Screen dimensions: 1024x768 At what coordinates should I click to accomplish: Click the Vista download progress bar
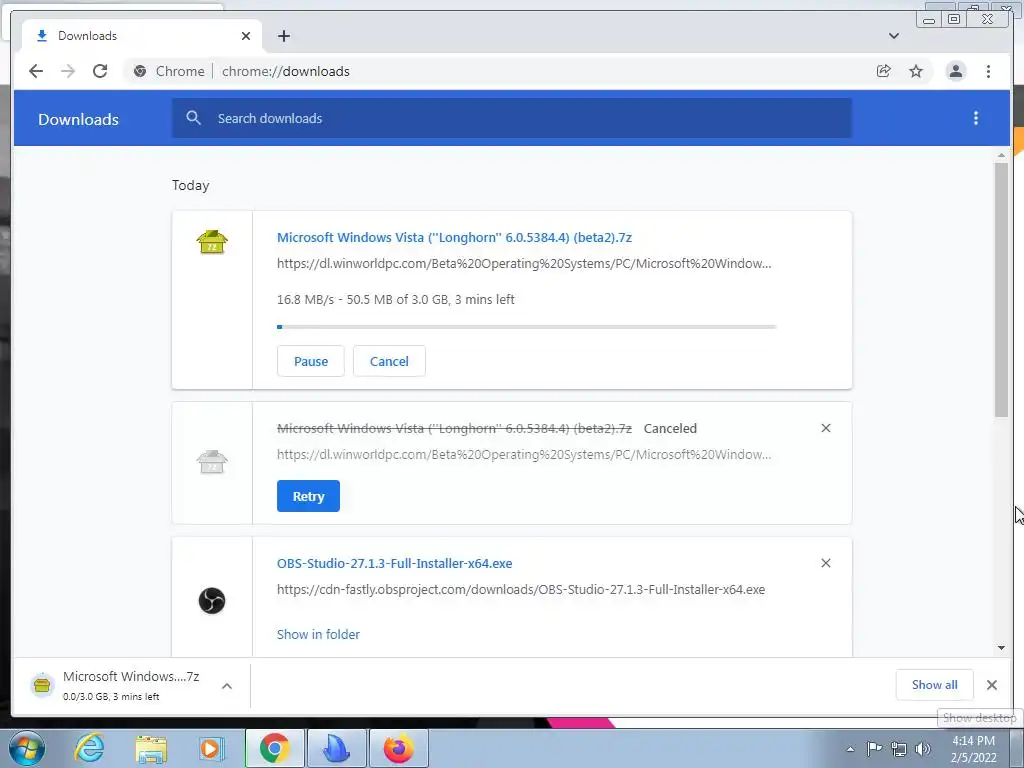coord(526,327)
